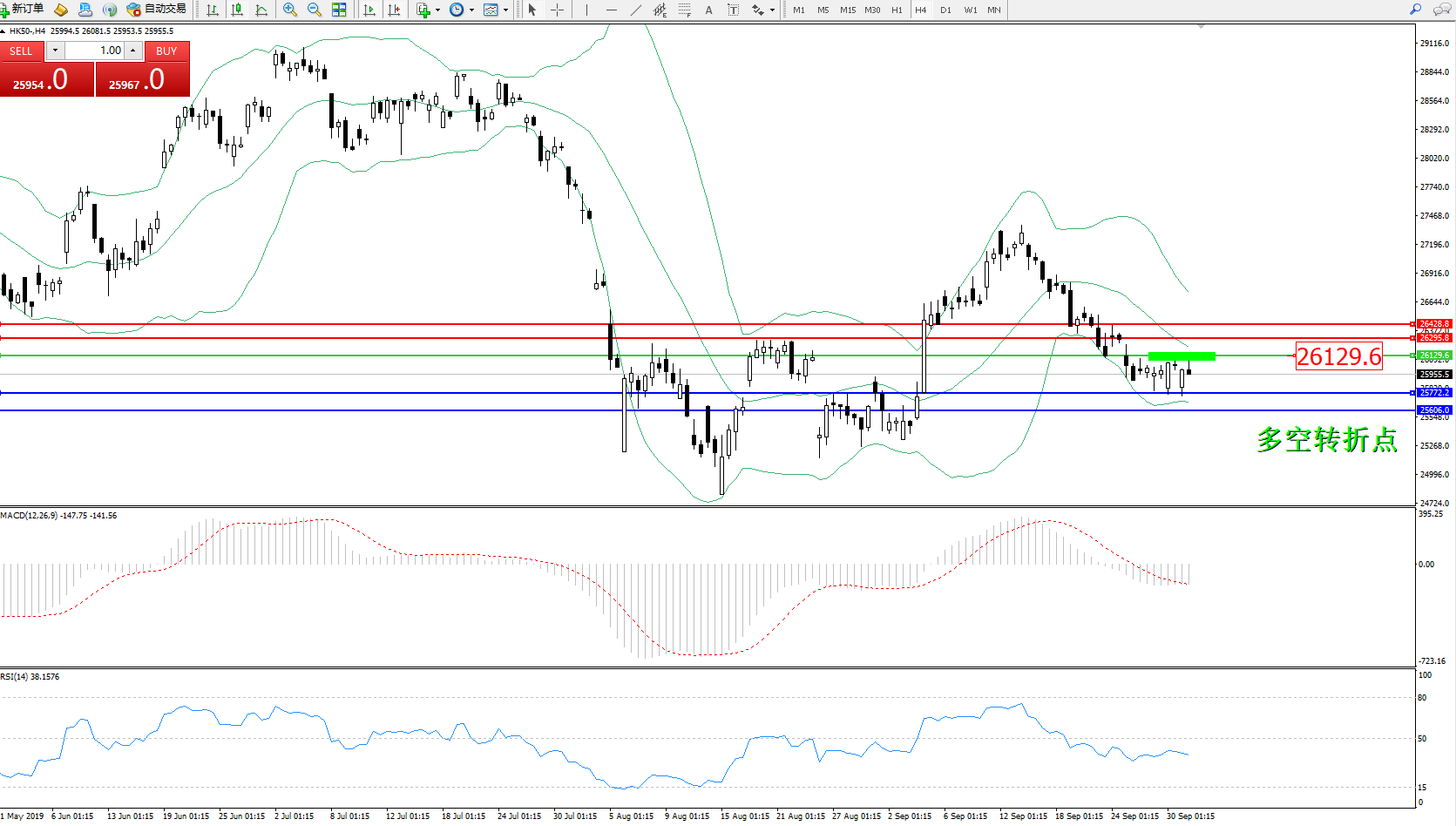
Task: Click the red SELL button
Action: tap(21, 51)
